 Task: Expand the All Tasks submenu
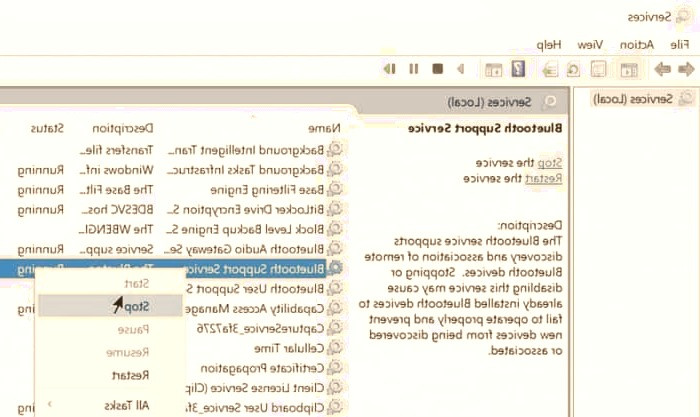coord(128,405)
